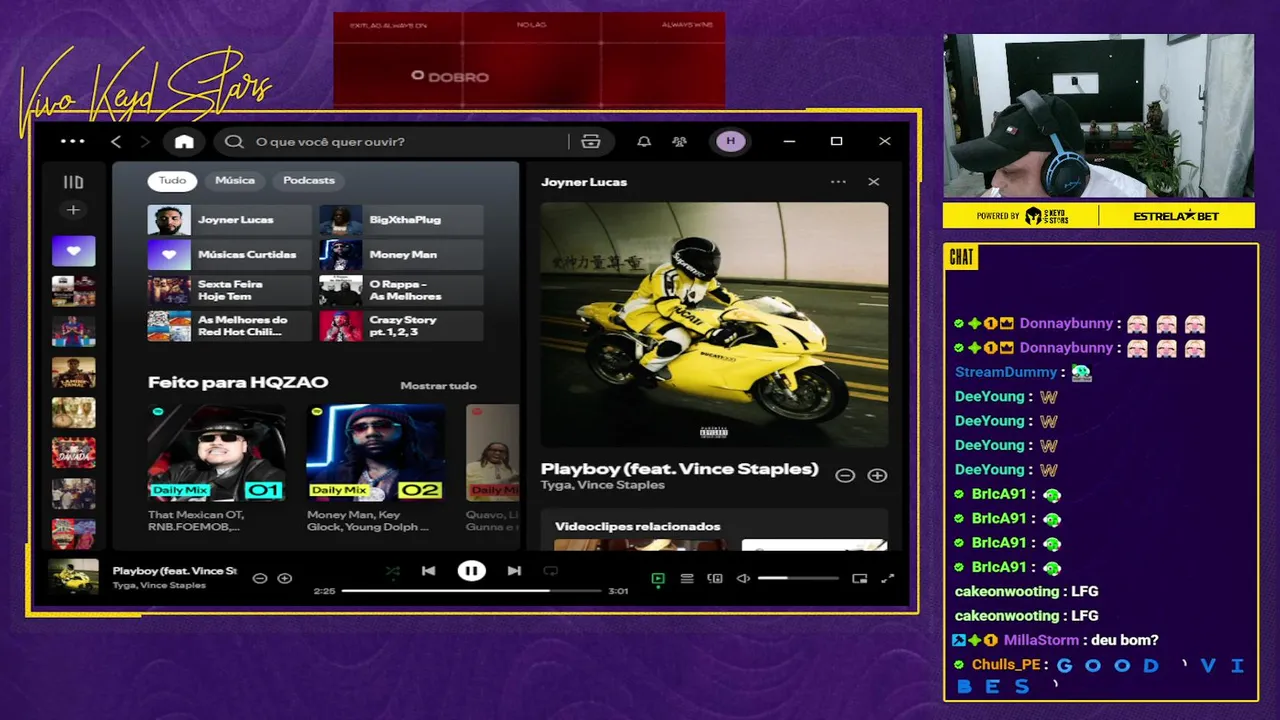Click album thumbnail in player bar
Screen dimensions: 1280x720
coord(74,578)
